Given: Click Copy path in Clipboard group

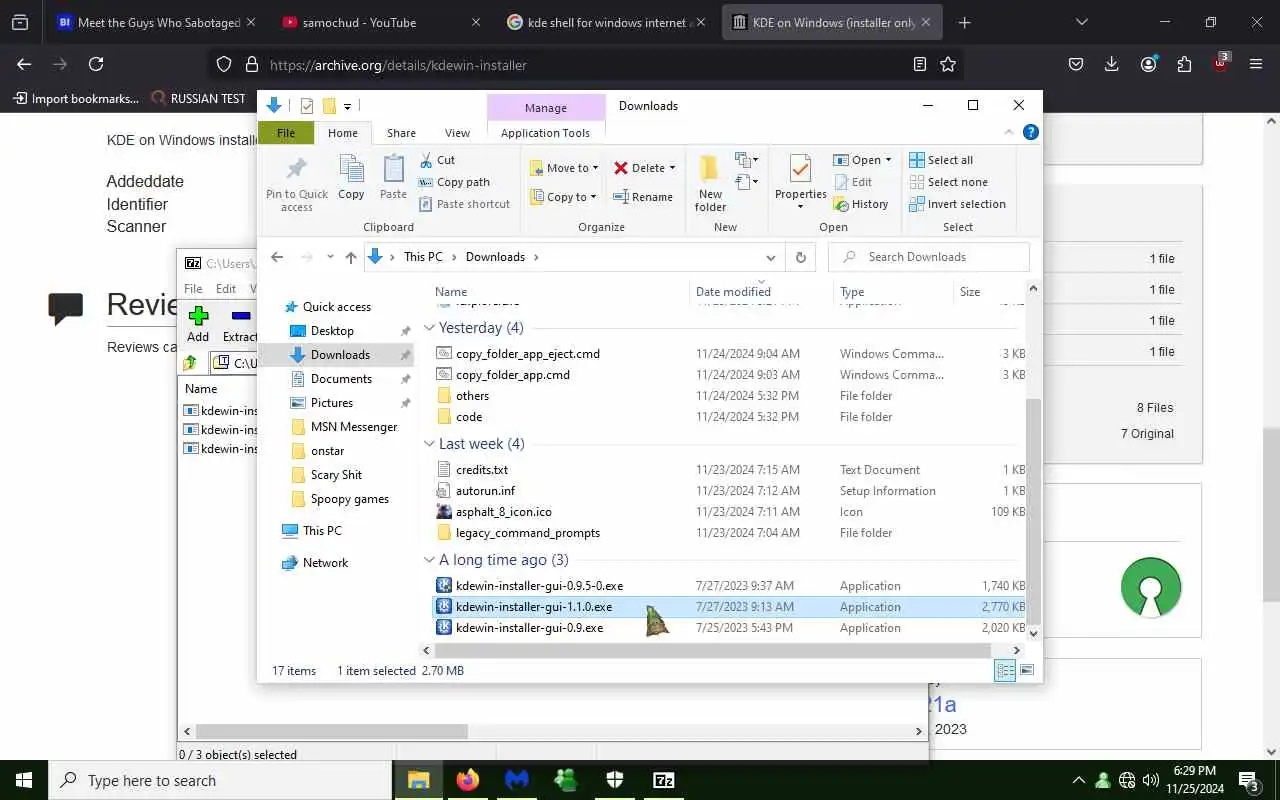Looking at the screenshot, I should (455, 182).
